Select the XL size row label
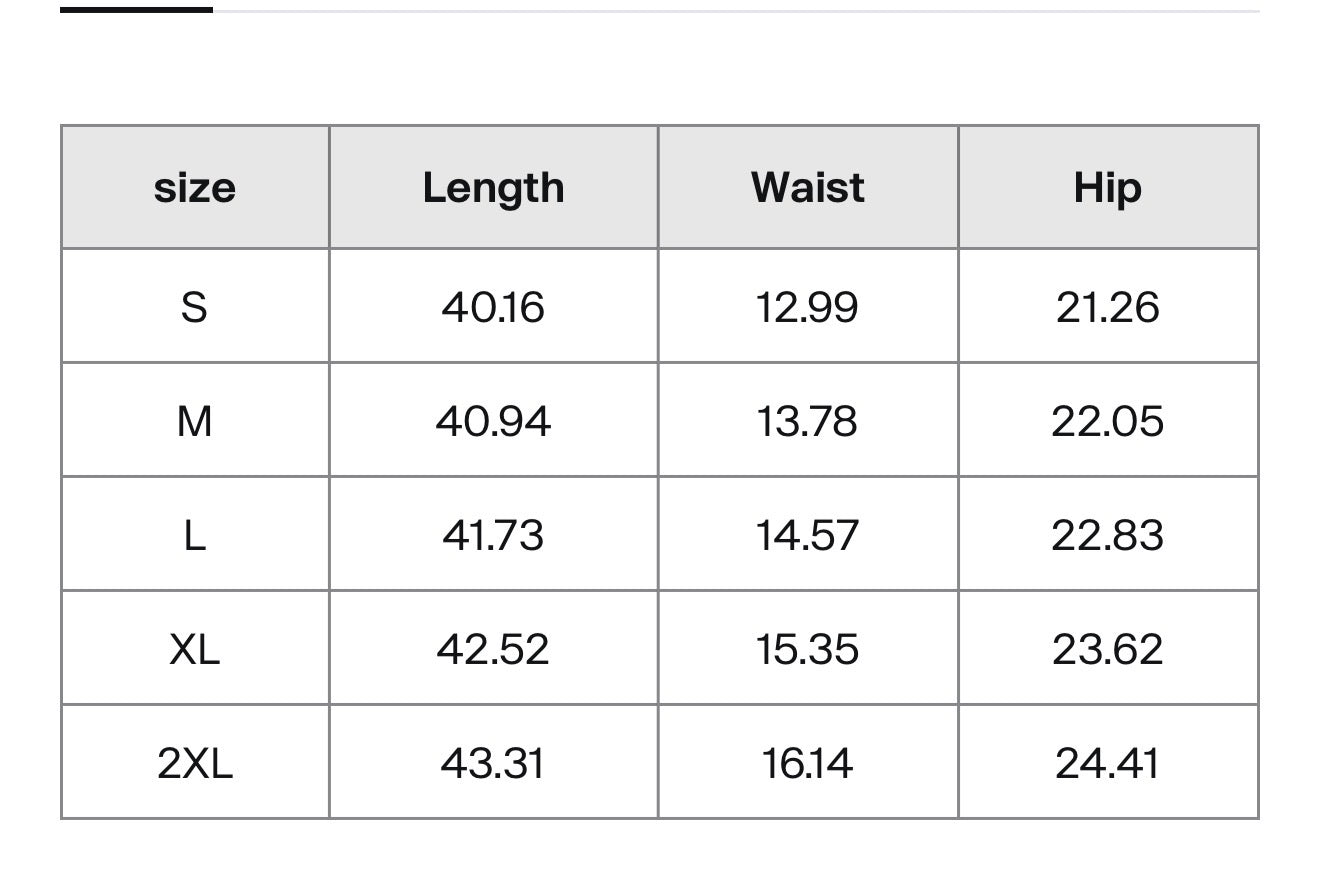1320x872 pixels. [195, 649]
